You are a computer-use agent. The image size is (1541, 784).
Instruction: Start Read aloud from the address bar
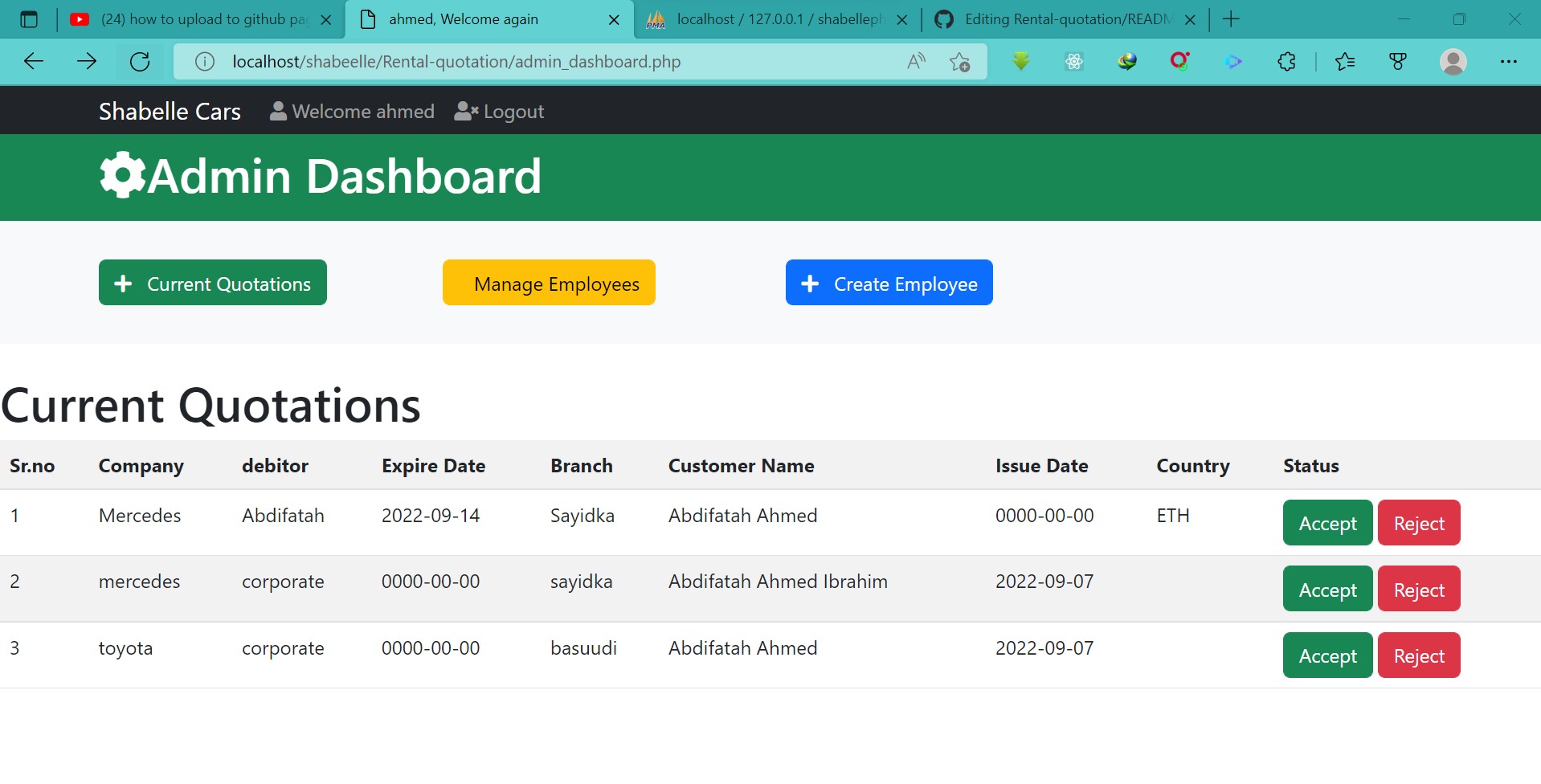915,61
